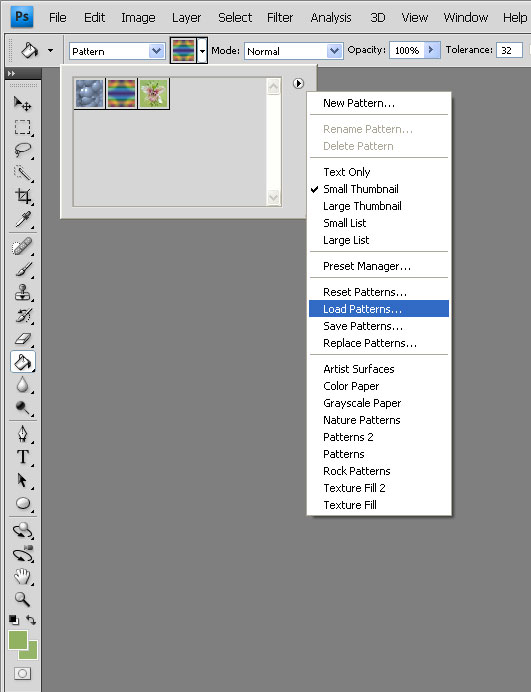Select the Lasso tool

tap(23, 150)
